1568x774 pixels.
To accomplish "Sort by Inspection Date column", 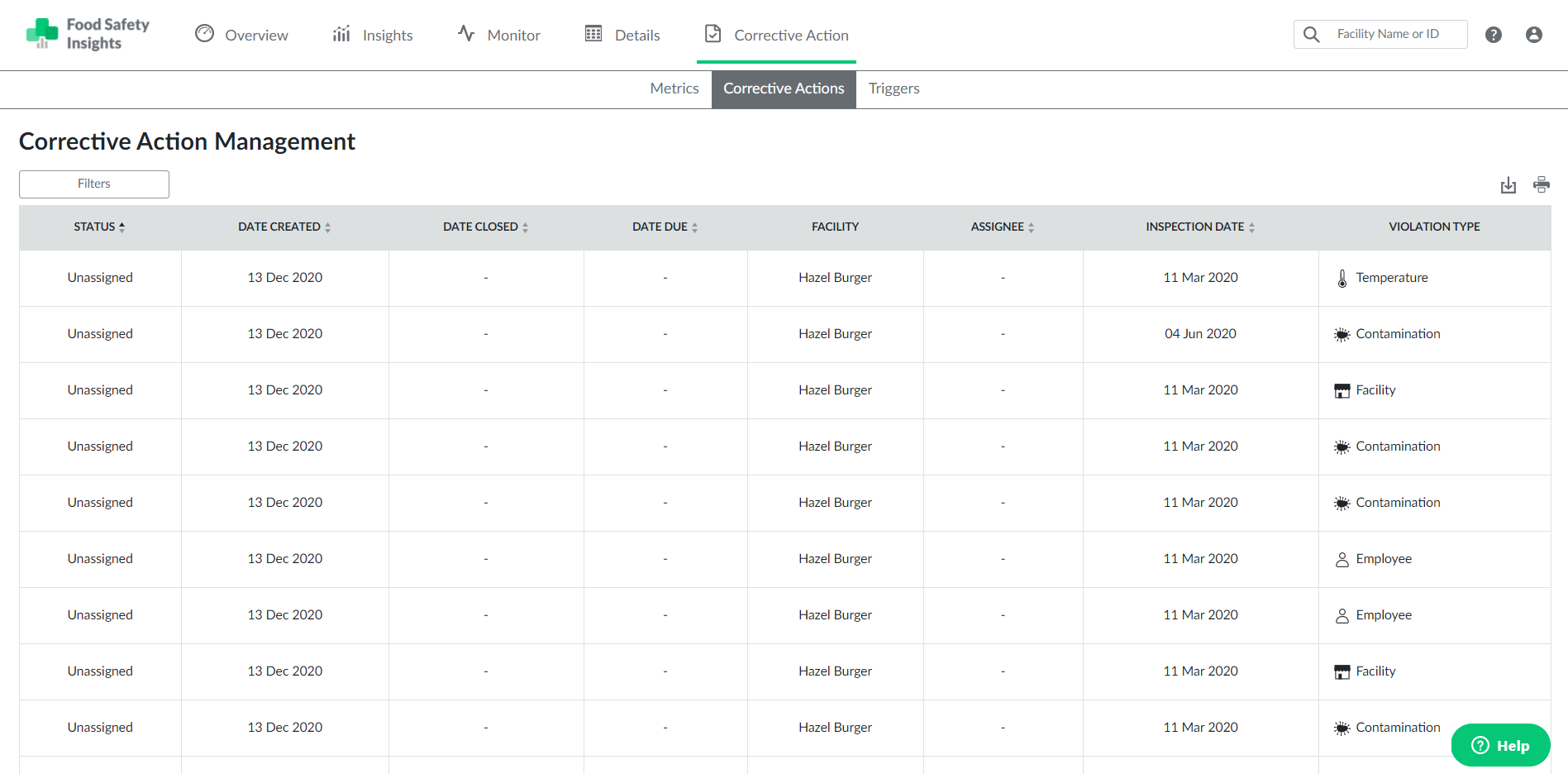I will click(x=1199, y=227).
